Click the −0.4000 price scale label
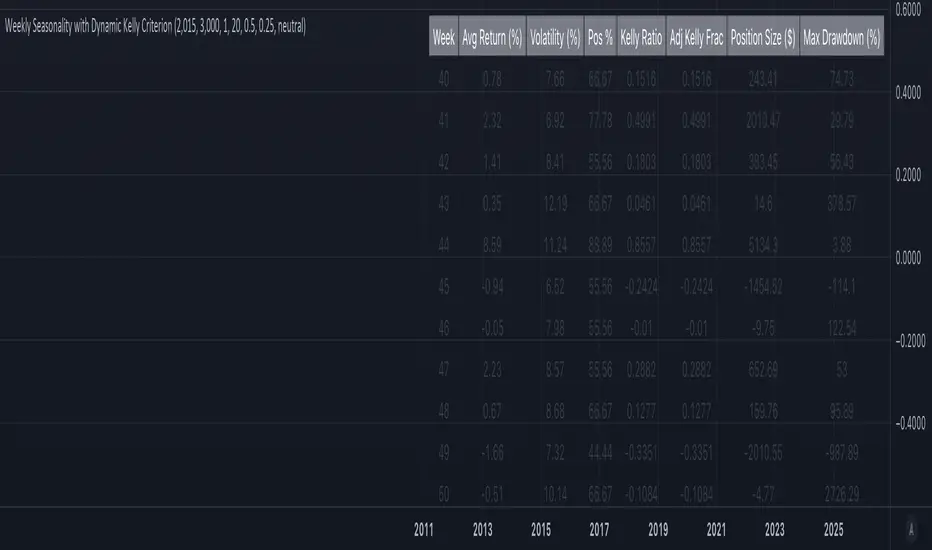The image size is (932, 550). click(907, 423)
